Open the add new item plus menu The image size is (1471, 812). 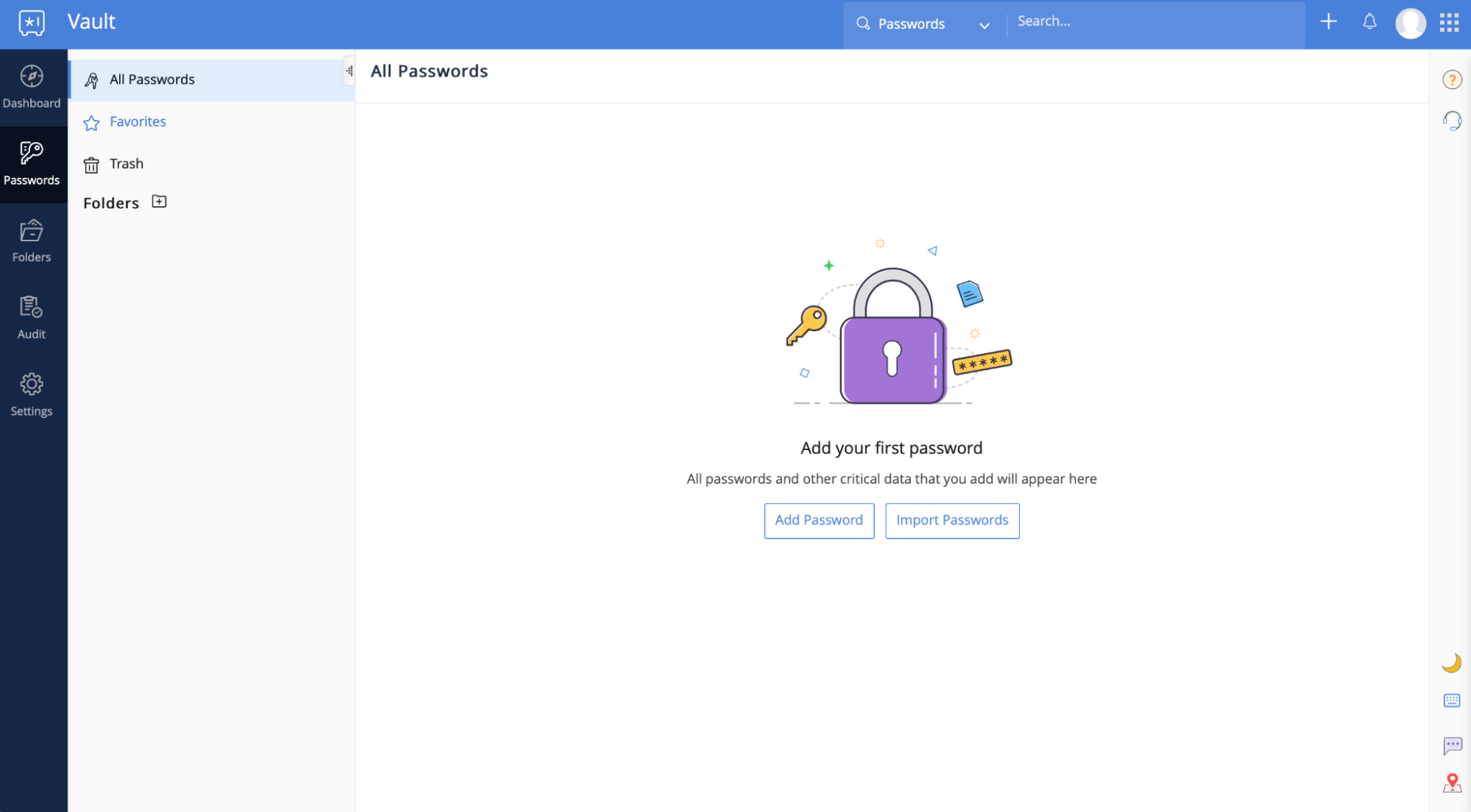click(x=1328, y=21)
